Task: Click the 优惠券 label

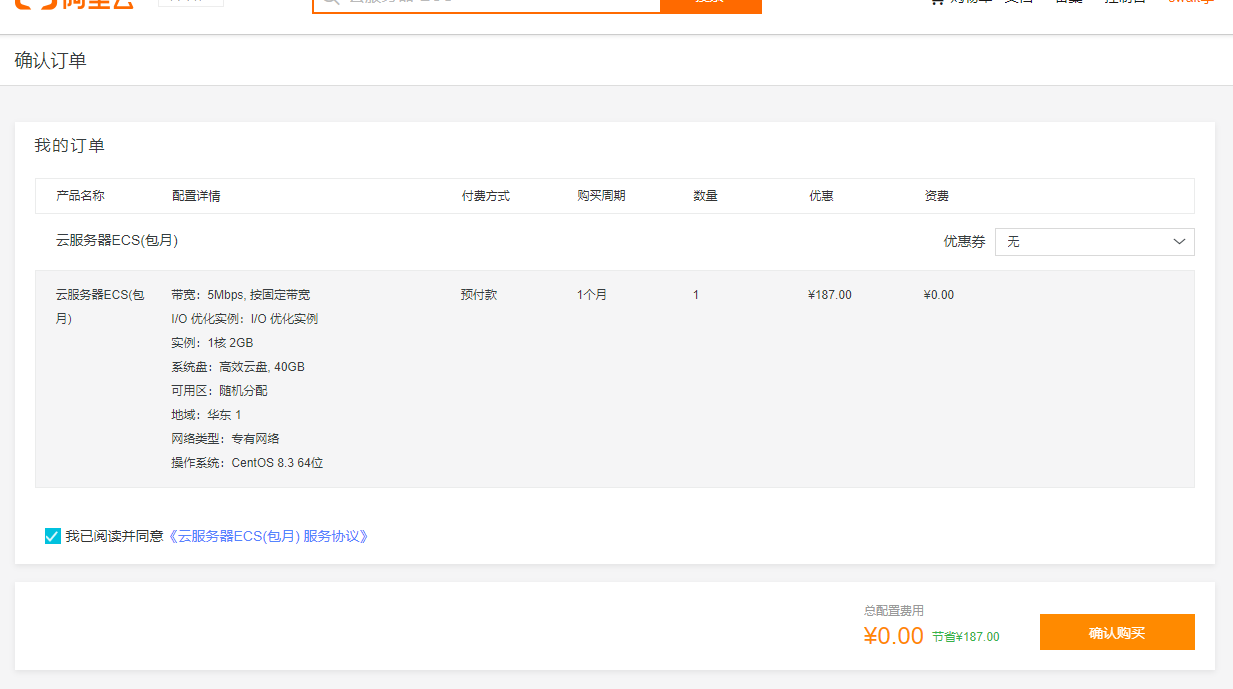Action: [x=965, y=242]
